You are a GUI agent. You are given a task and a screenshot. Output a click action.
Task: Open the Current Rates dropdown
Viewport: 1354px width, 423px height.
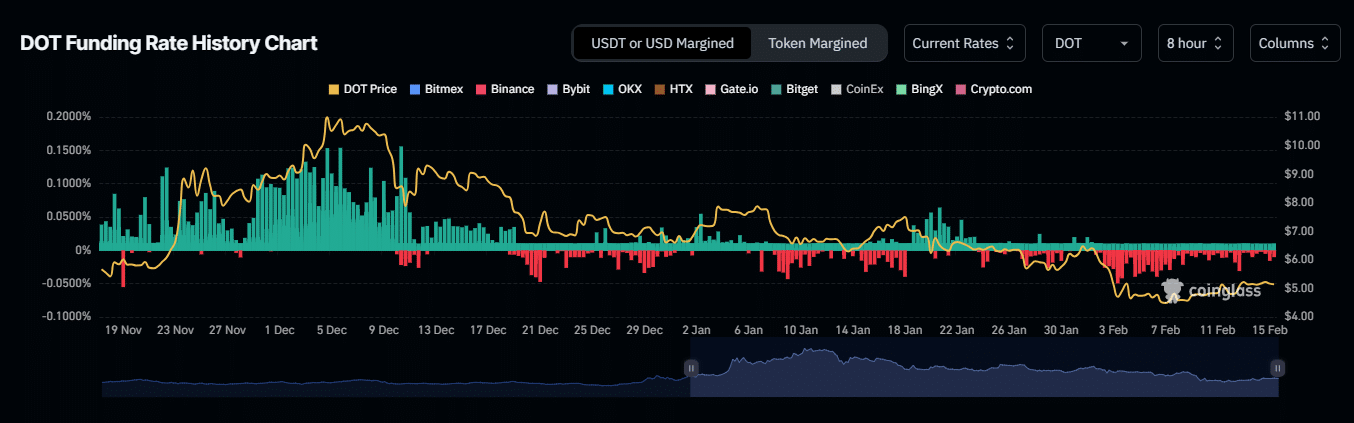click(964, 43)
